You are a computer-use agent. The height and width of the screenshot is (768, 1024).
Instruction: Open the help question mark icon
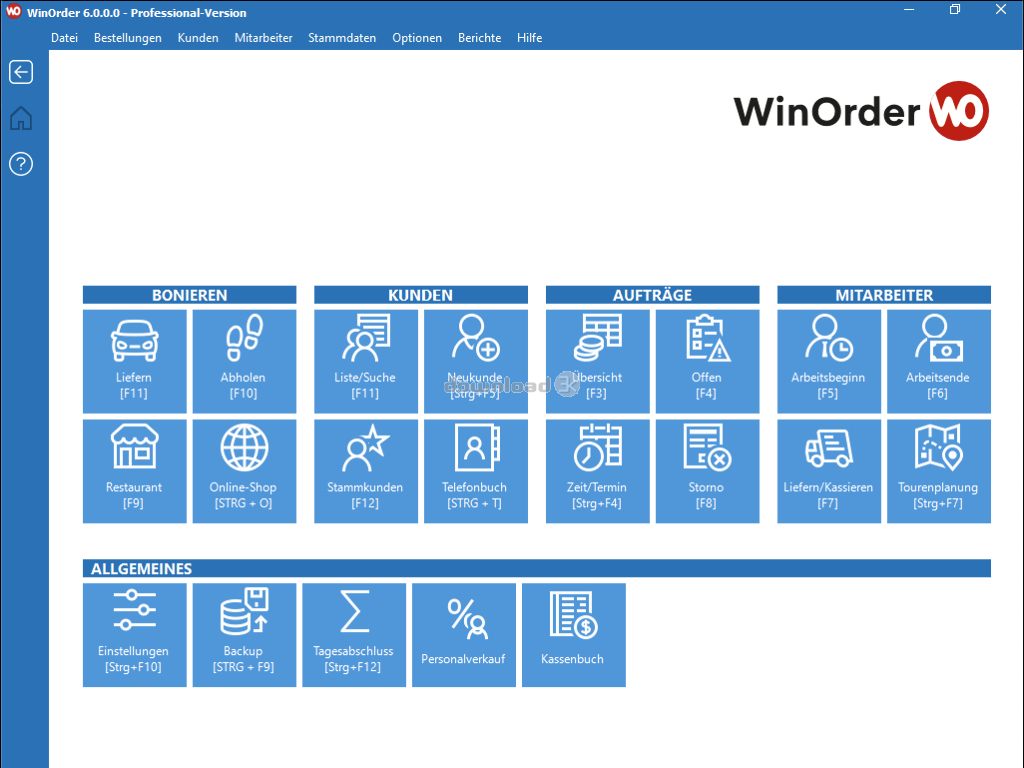(x=21, y=164)
